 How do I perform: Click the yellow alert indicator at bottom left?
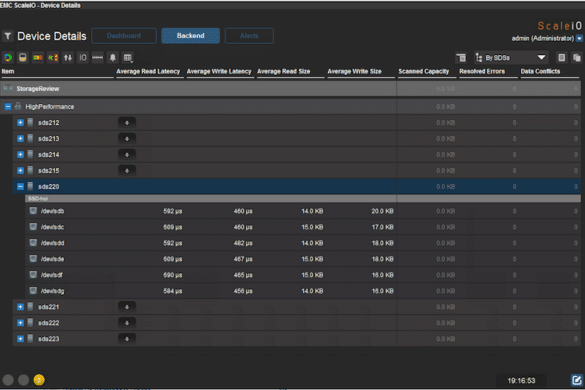(x=39, y=380)
